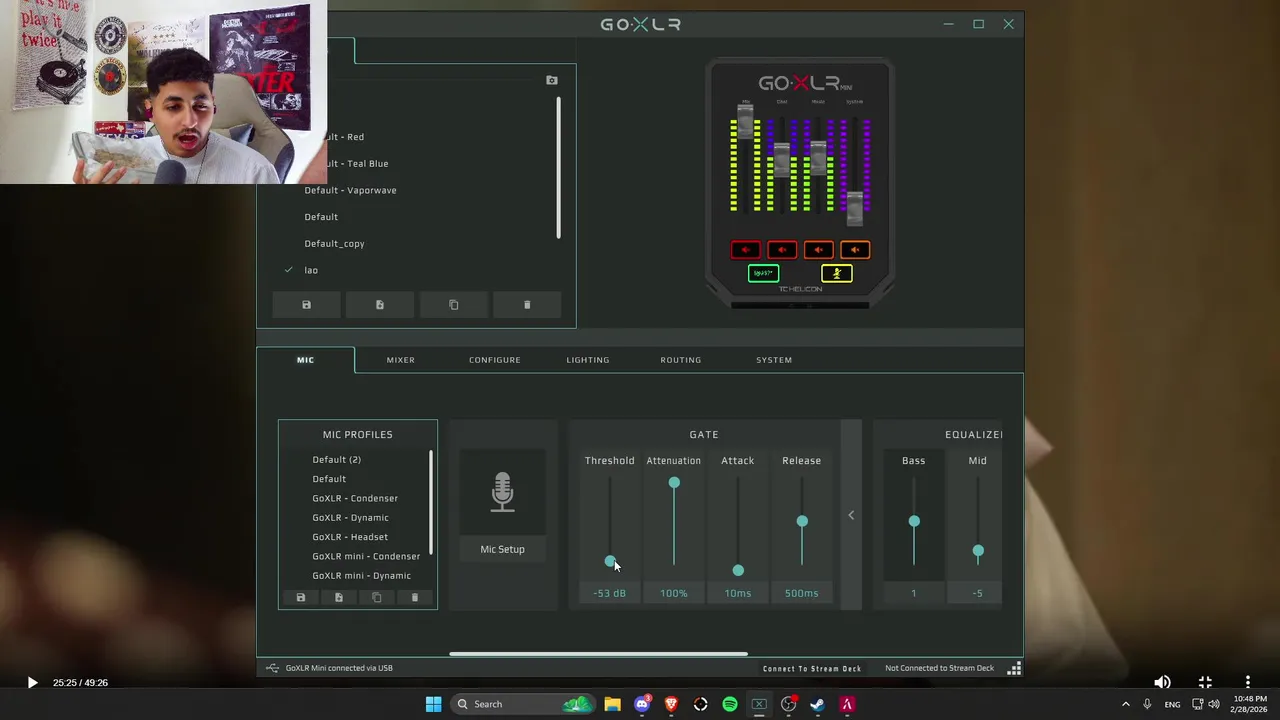Delete selected mic profile
This screenshot has width=1280, height=720.
[415, 598]
